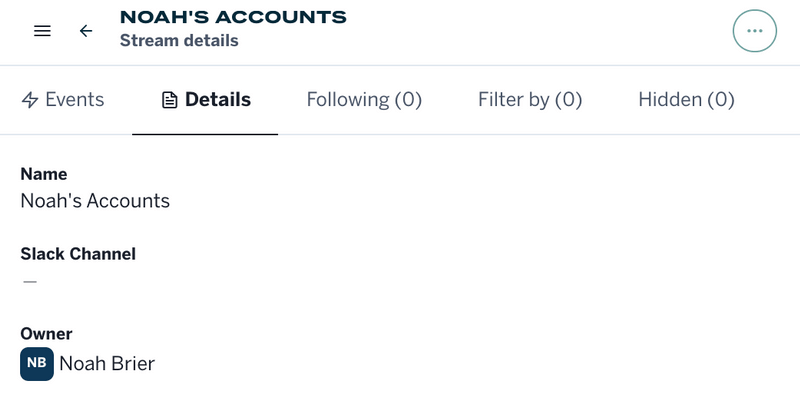Select the Details tab

[217, 100]
